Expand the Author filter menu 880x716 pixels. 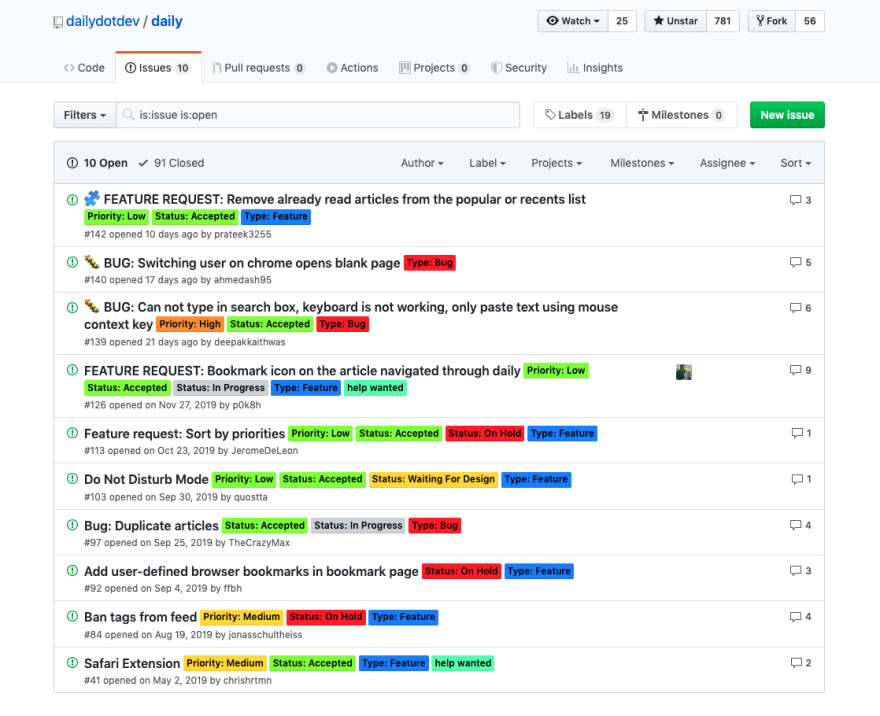pos(422,163)
